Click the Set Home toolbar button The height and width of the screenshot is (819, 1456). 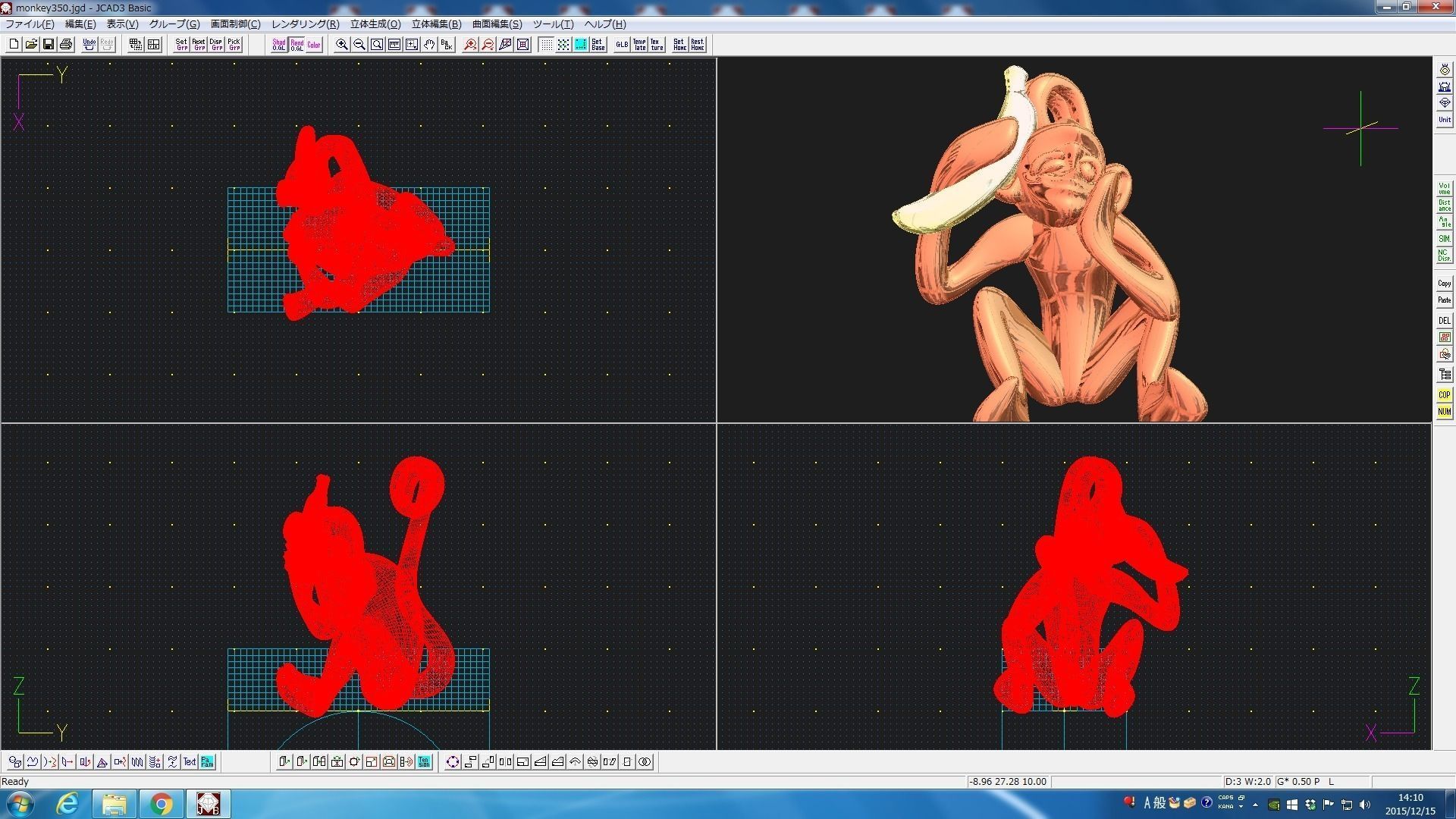click(679, 45)
